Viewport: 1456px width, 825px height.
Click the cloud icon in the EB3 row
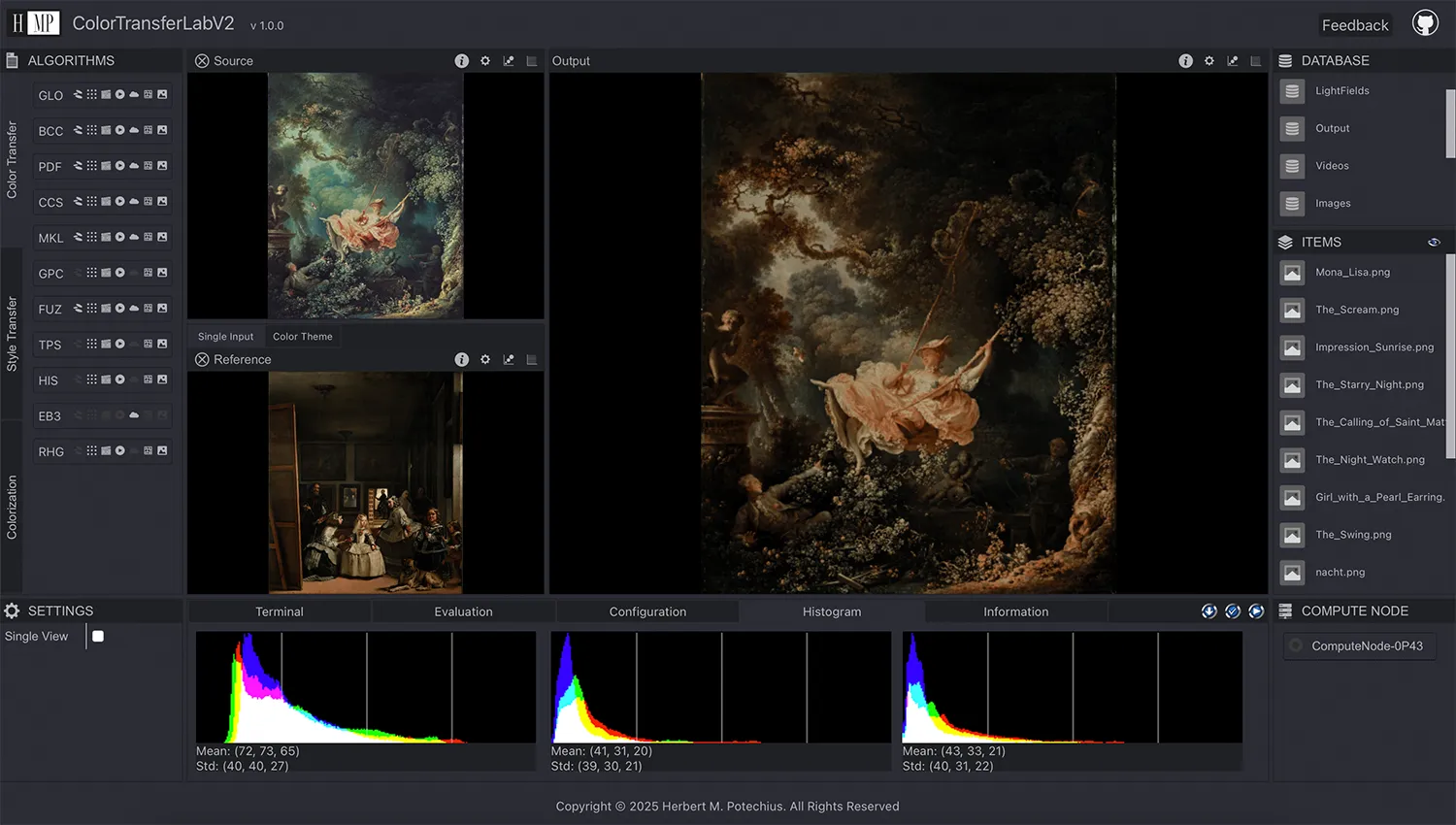point(134,415)
